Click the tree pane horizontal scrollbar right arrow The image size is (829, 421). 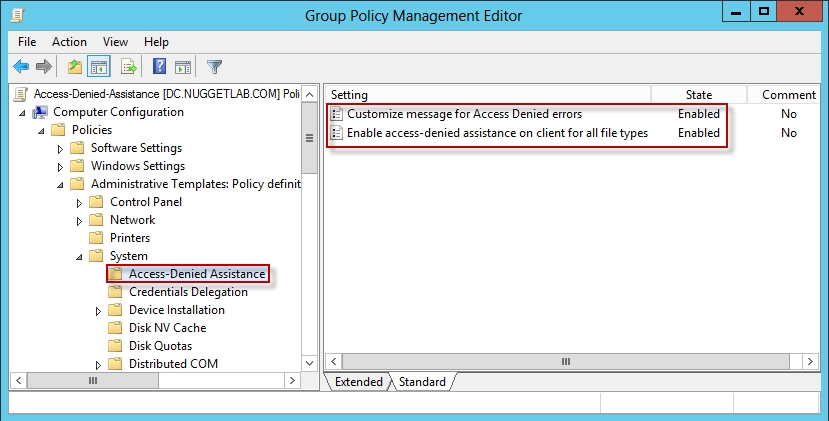(294, 381)
